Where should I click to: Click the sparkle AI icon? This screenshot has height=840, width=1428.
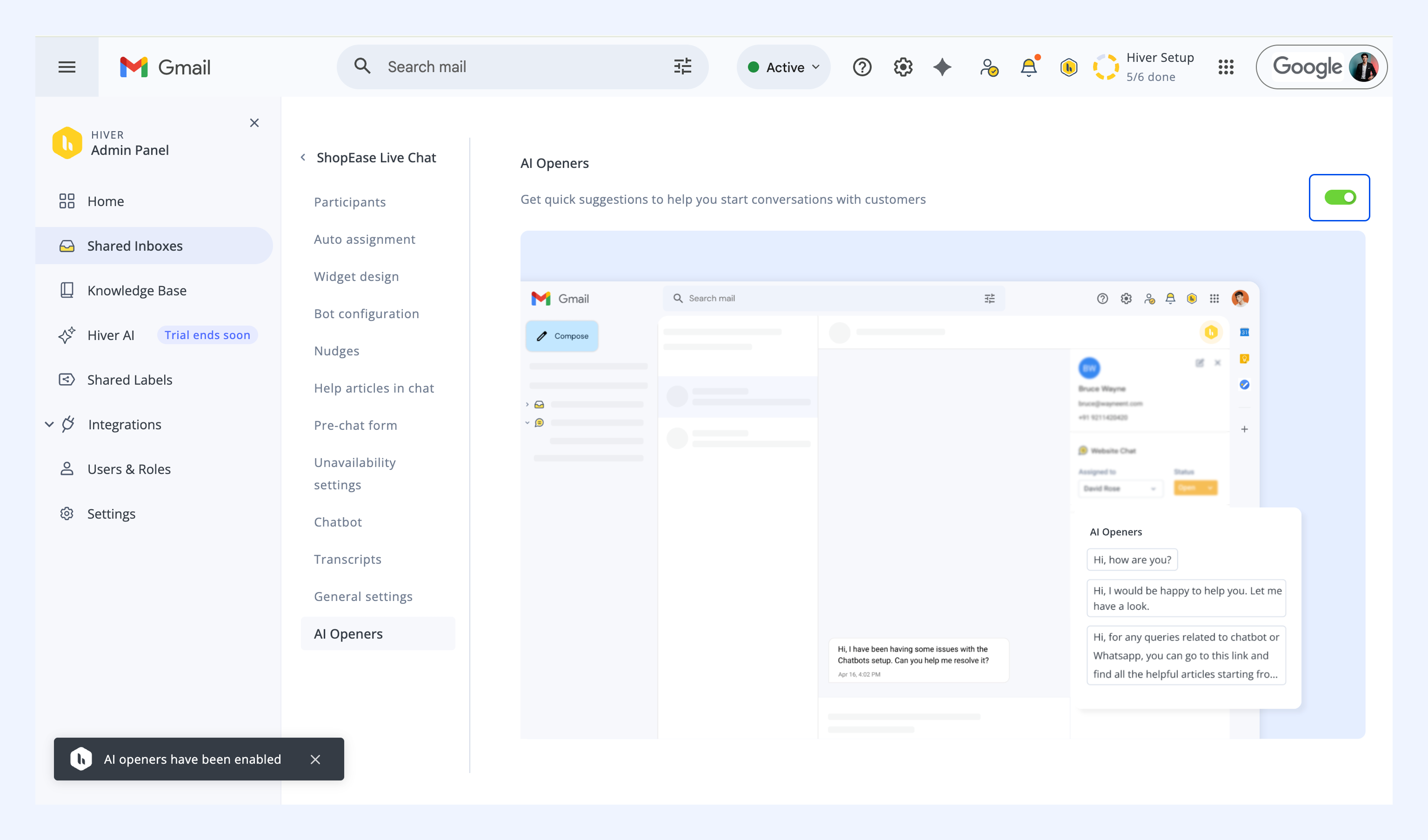pos(942,67)
